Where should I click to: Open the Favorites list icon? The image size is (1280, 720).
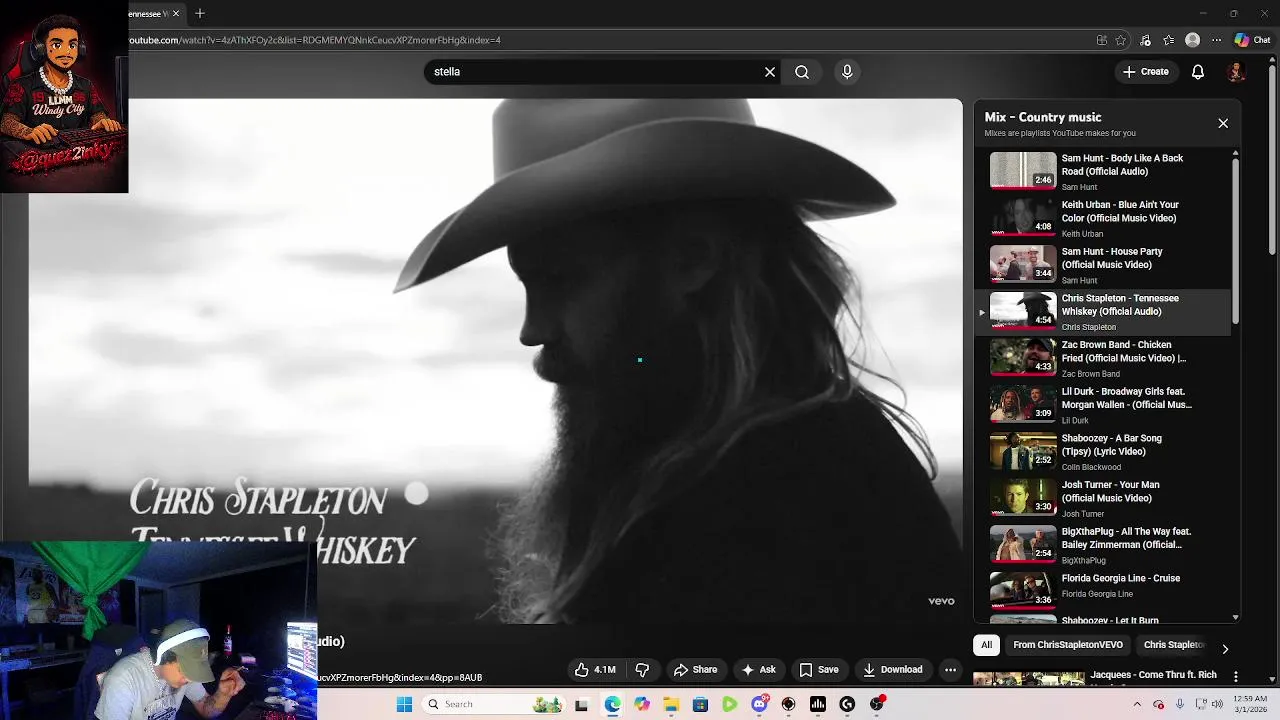(1169, 40)
